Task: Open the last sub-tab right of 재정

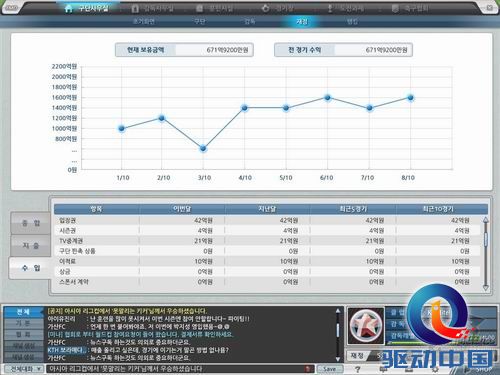Action: [x=352, y=21]
